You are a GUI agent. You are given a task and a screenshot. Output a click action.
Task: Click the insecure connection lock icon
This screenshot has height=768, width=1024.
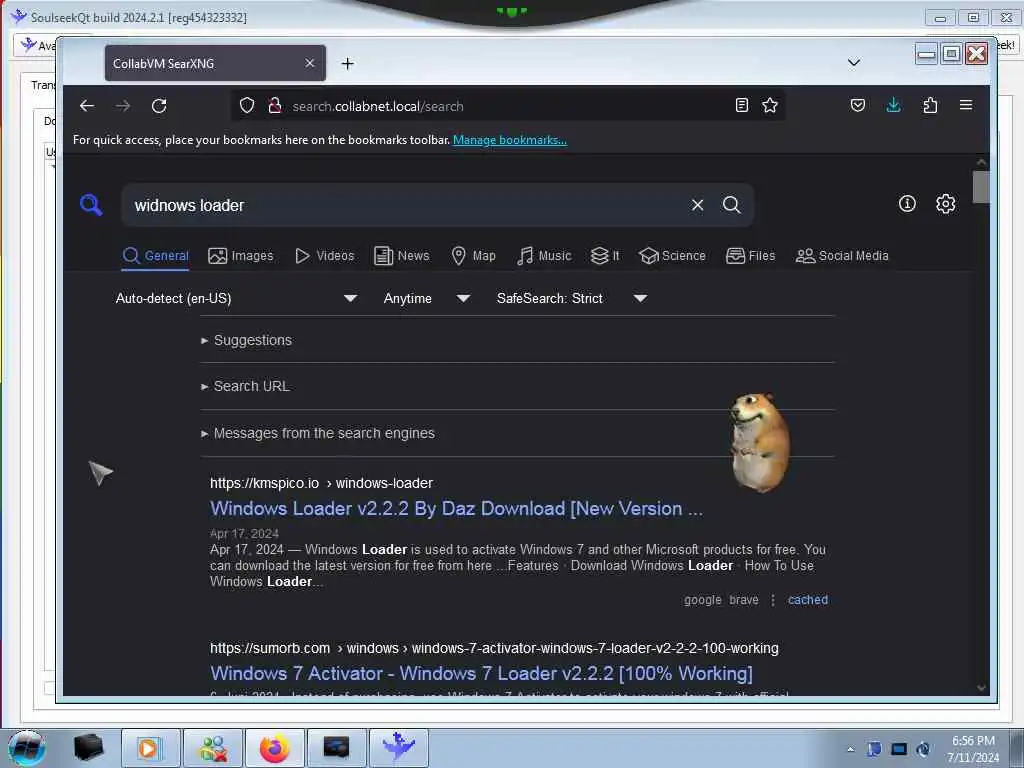point(275,105)
